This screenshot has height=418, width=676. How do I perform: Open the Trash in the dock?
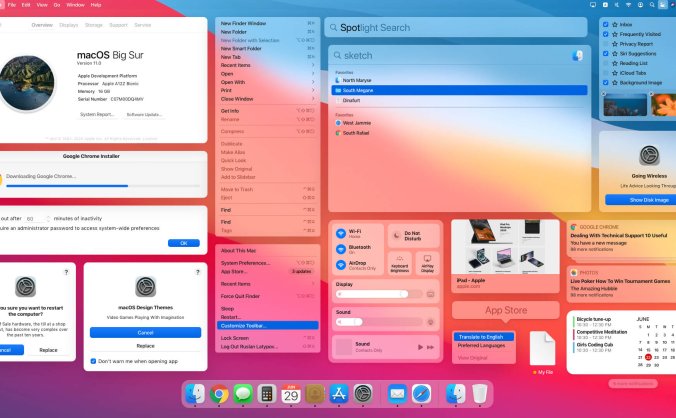click(x=480, y=394)
